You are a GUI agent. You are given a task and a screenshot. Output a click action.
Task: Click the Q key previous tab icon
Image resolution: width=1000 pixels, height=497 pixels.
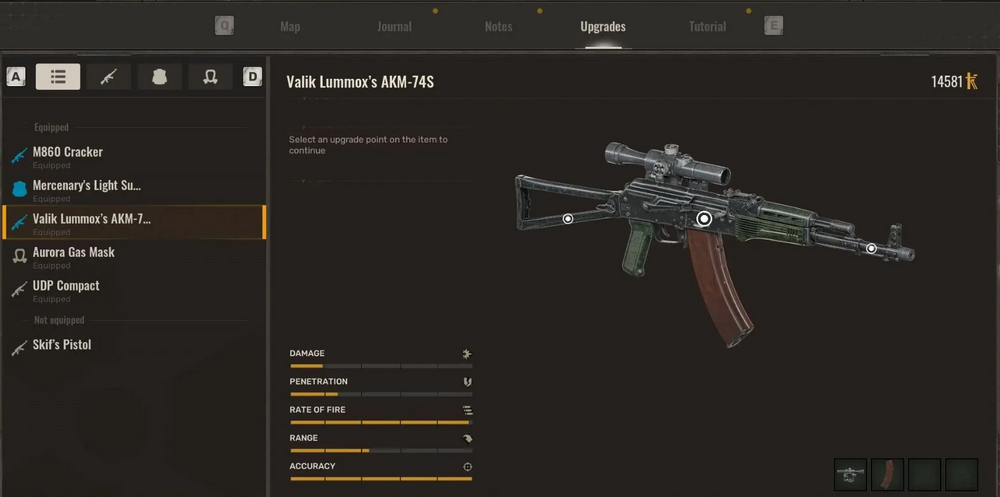tap(224, 26)
